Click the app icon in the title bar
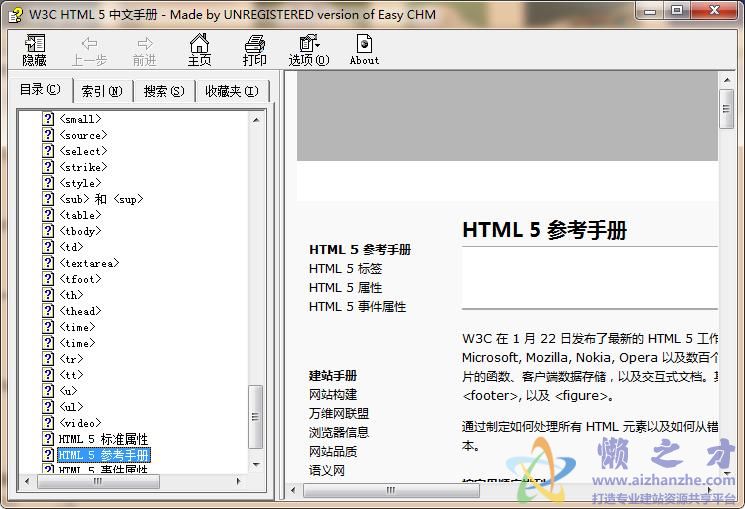This screenshot has height=509, width=745. click(x=15, y=15)
